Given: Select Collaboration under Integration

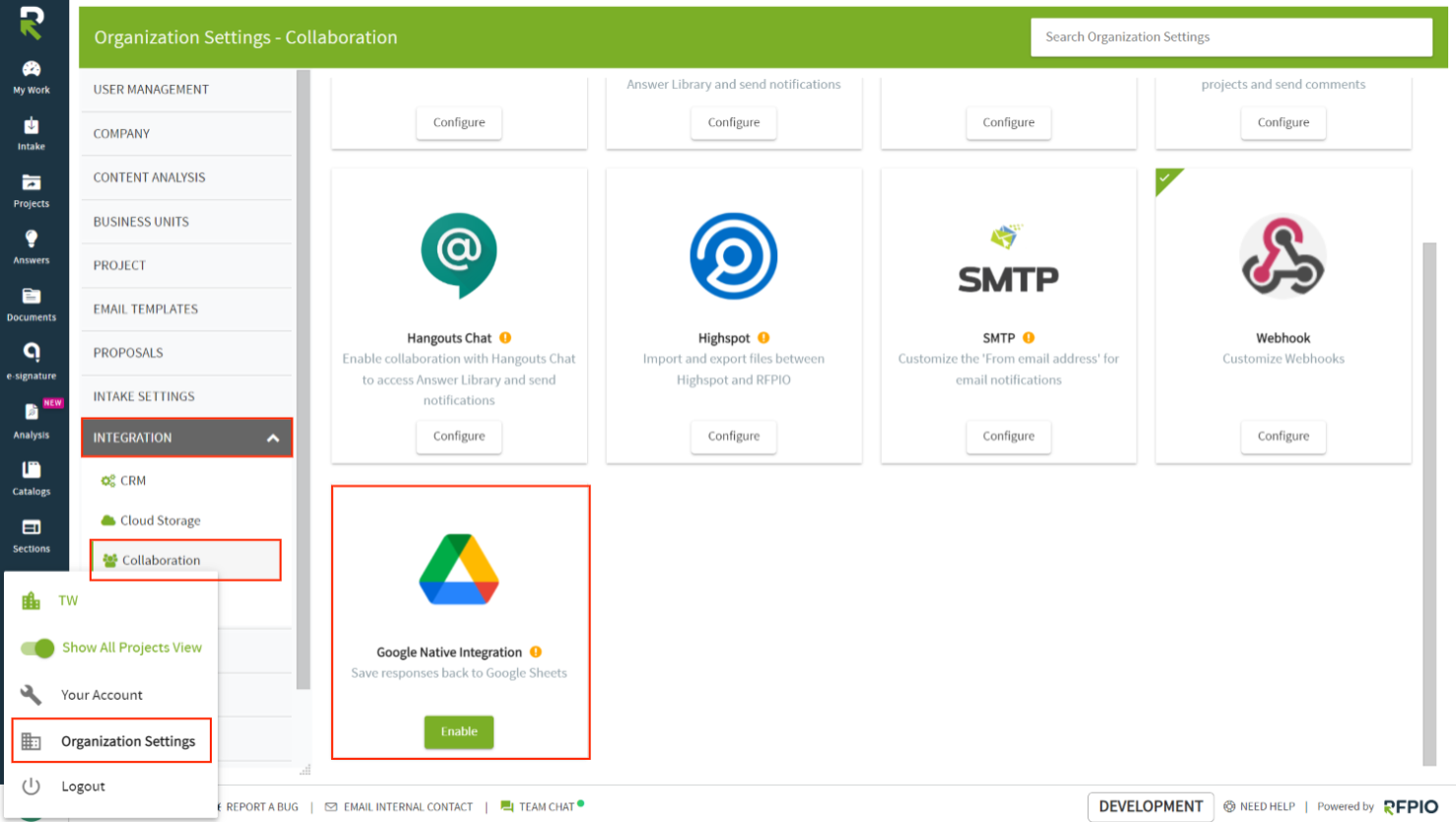Looking at the screenshot, I should point(186,560).
